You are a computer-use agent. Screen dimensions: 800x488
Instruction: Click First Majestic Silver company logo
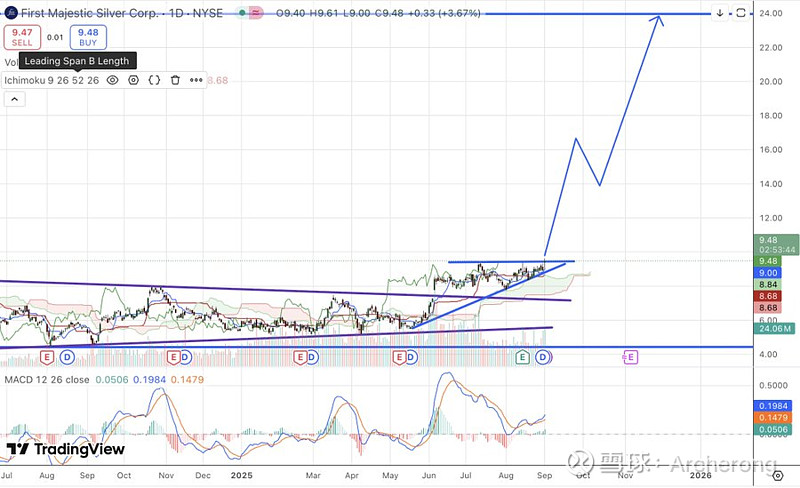10,13
